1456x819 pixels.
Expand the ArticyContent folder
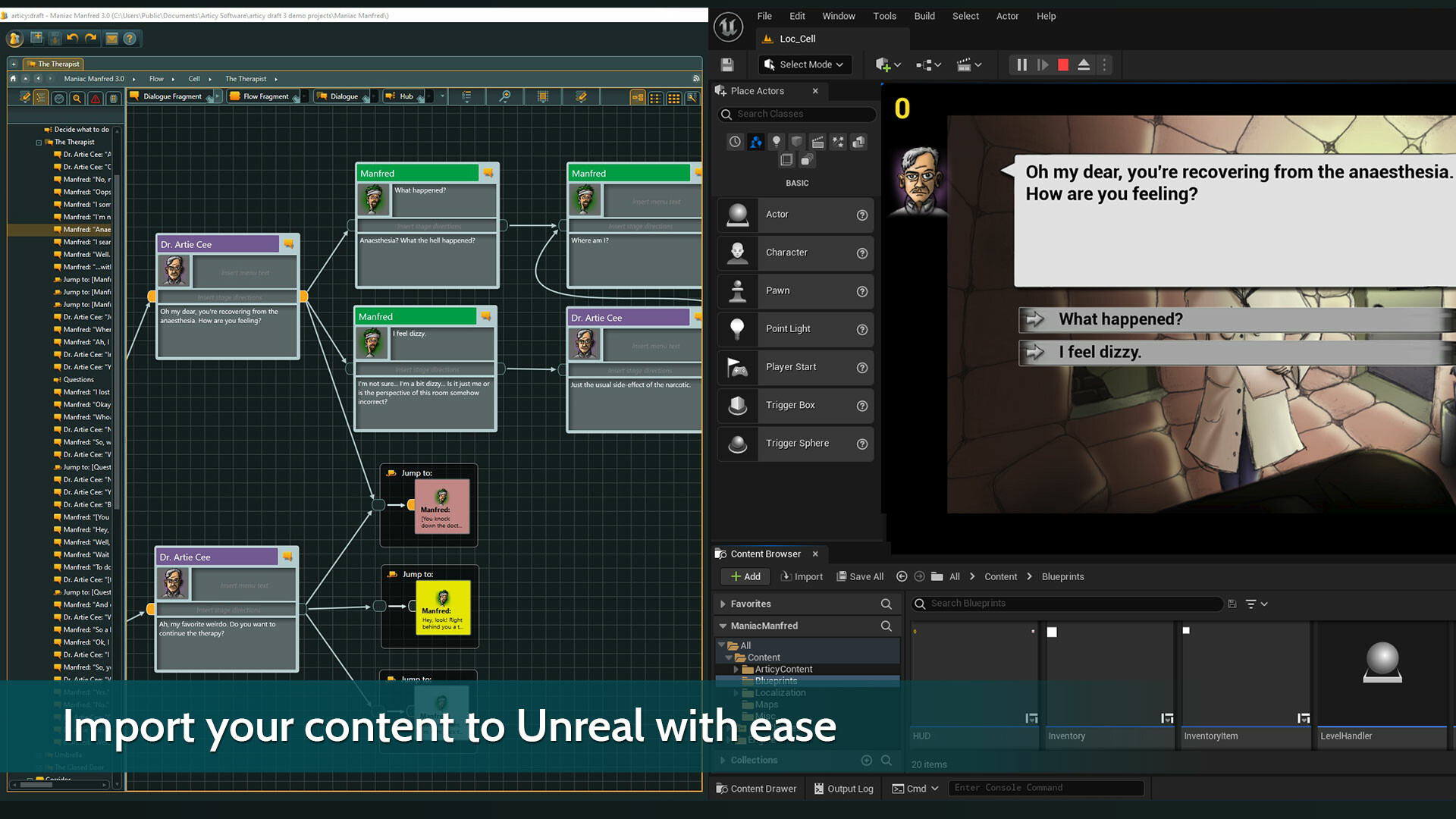[x=736, y=669]
